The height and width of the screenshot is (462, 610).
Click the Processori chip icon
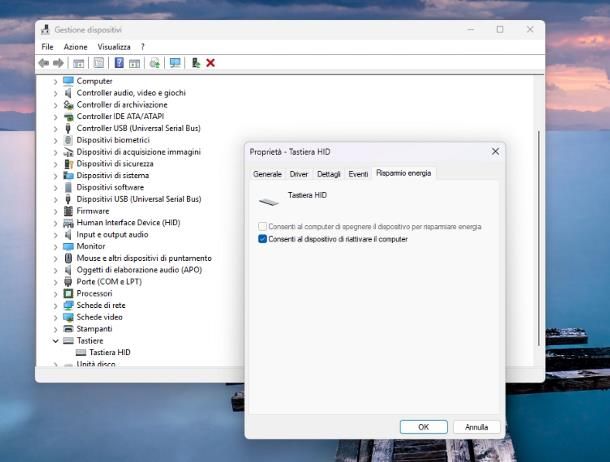click(68, 293)
